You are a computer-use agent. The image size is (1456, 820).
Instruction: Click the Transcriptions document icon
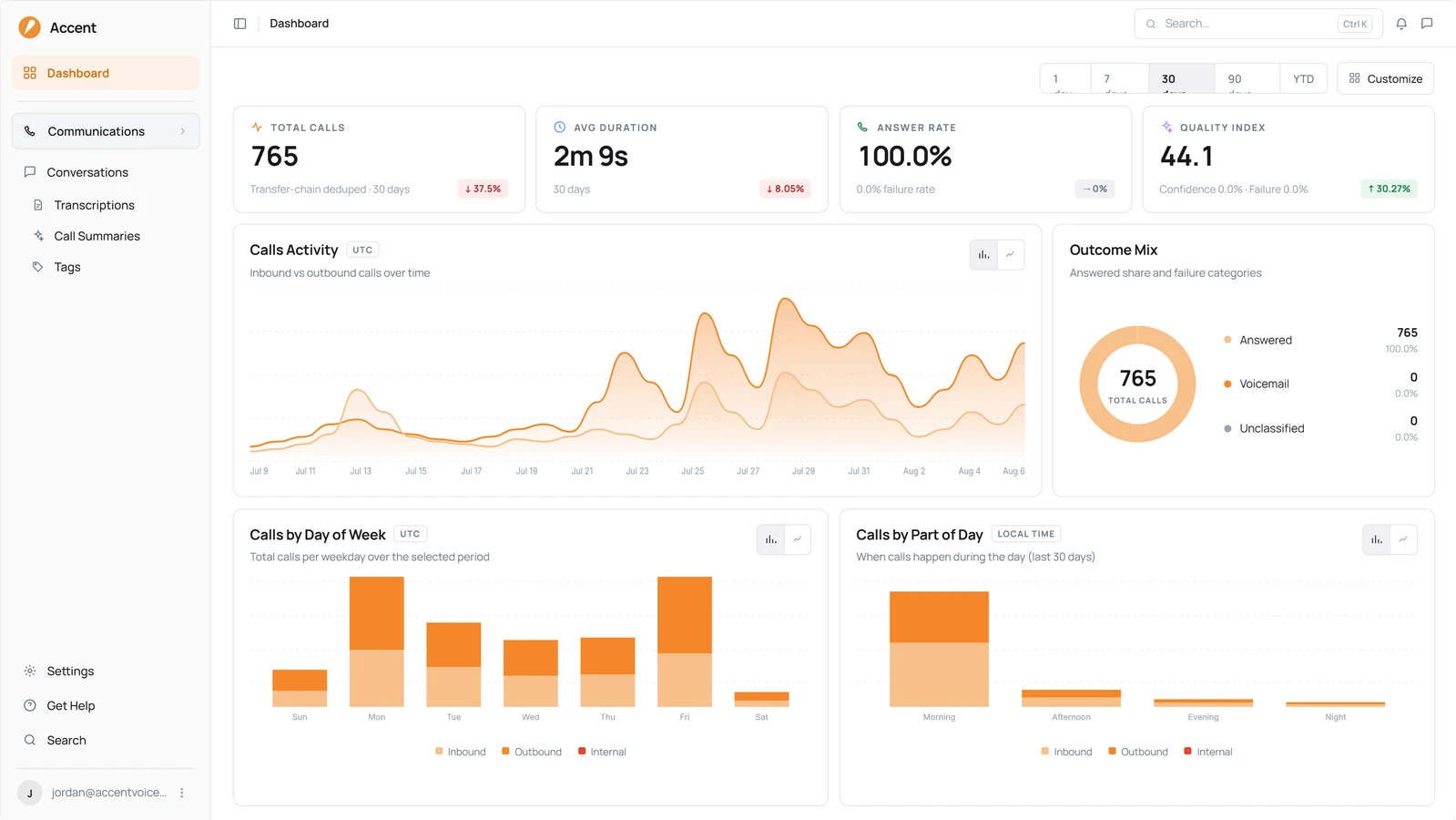pyautogui.click(x=38, y=205)
